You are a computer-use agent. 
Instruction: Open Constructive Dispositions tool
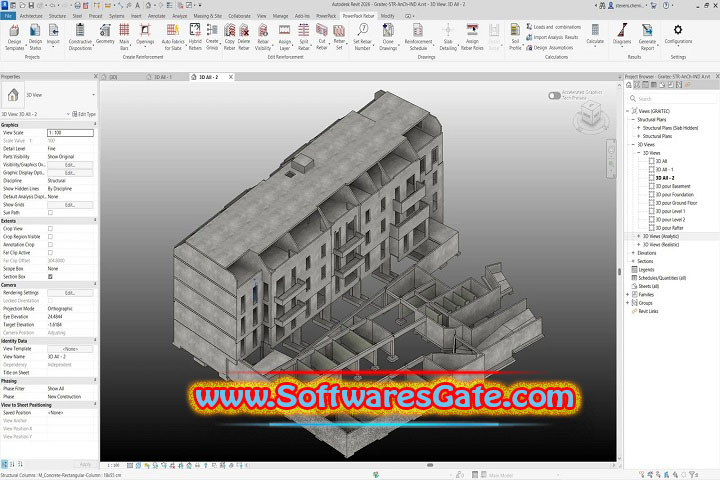coord(80,37)
